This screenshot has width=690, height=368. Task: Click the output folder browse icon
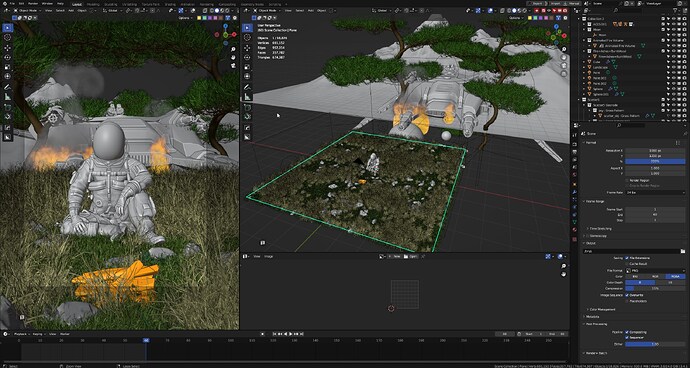(682, 251)
